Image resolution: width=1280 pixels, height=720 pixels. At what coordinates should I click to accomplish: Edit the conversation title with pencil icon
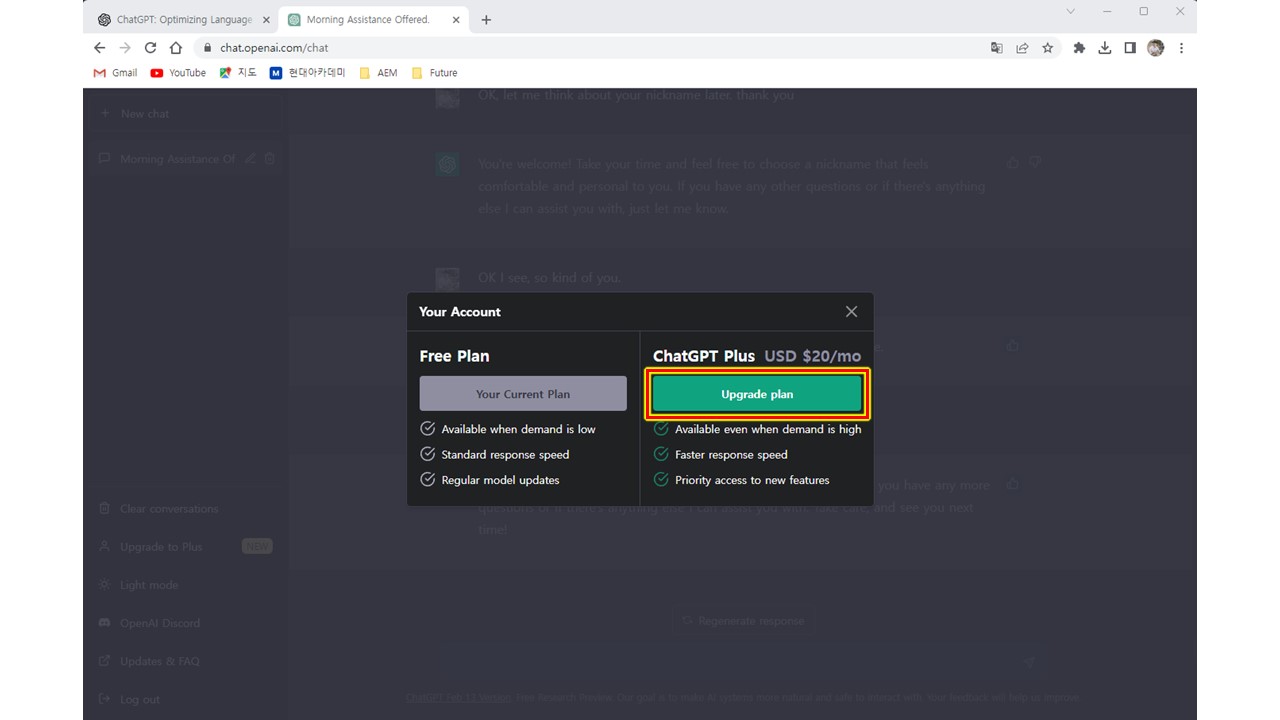pyautogui.click(x=250, y=159)
